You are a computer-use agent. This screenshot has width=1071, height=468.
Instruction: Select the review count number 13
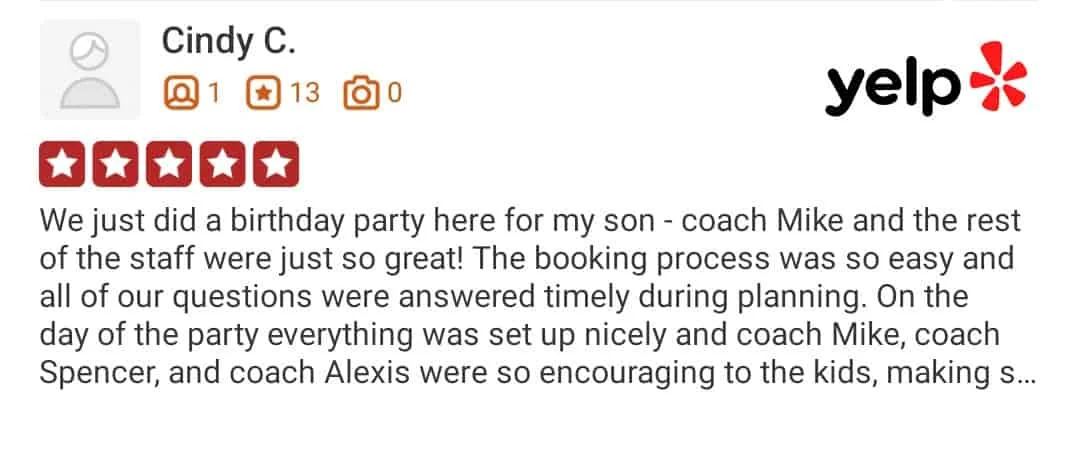305,93
